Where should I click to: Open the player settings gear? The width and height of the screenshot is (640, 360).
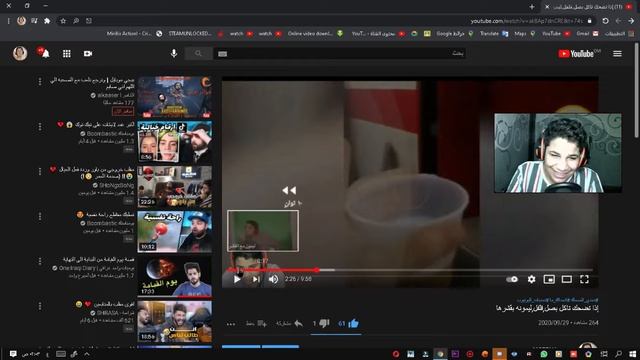point(531,279)
